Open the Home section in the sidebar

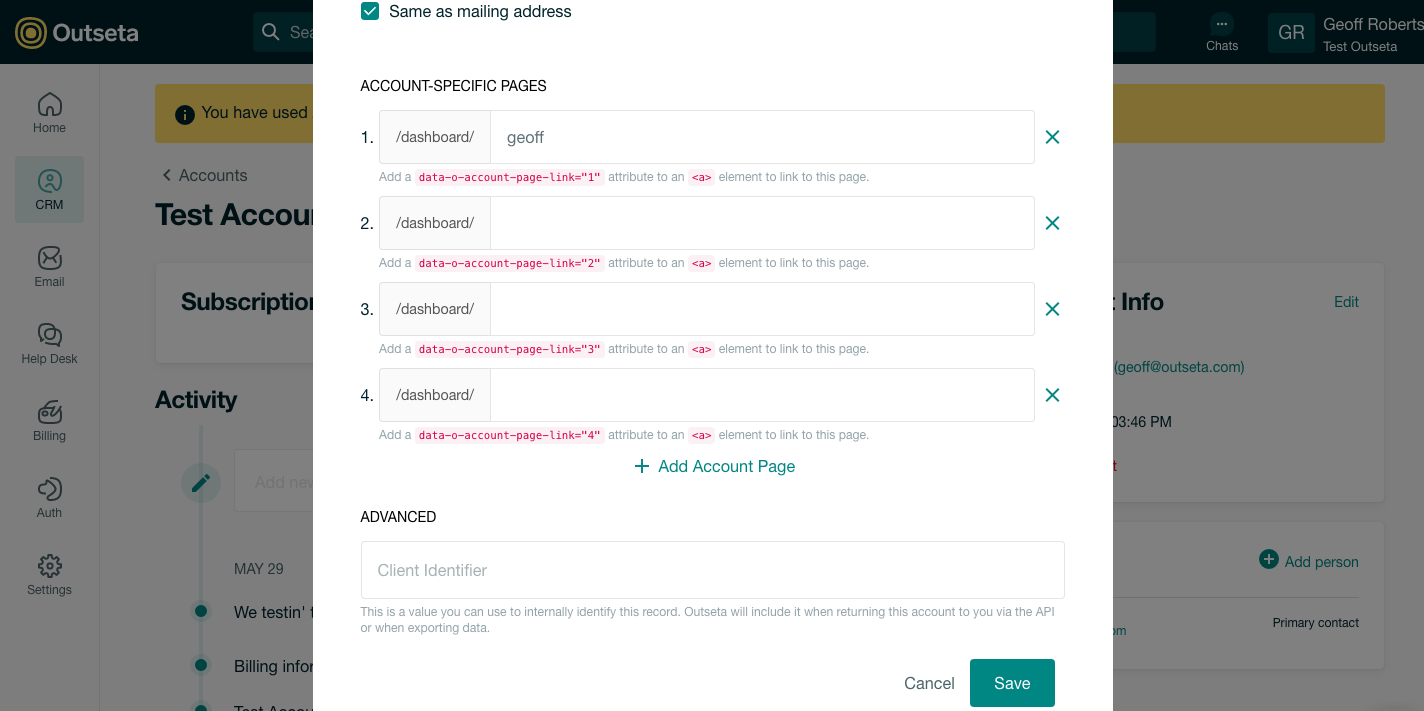click(48, 110)
